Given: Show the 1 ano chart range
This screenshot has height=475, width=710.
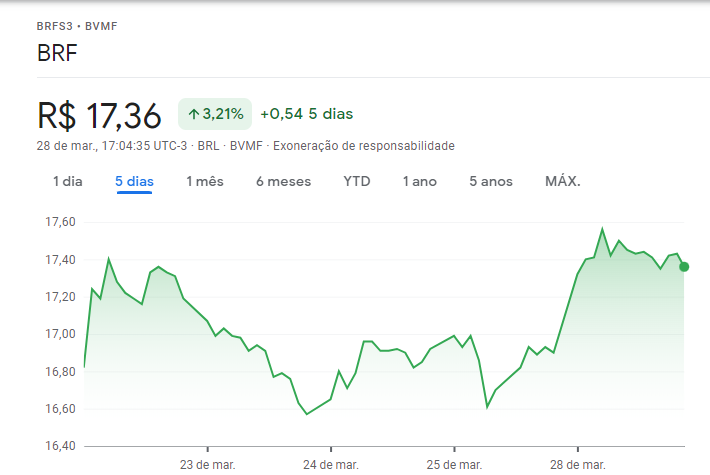Looking at the screenshot, I should coord(420,182).
